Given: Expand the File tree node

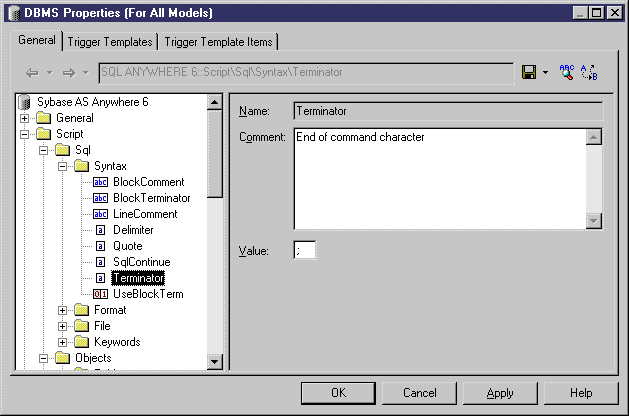Looking at the screenshot, I should point(62,327).
